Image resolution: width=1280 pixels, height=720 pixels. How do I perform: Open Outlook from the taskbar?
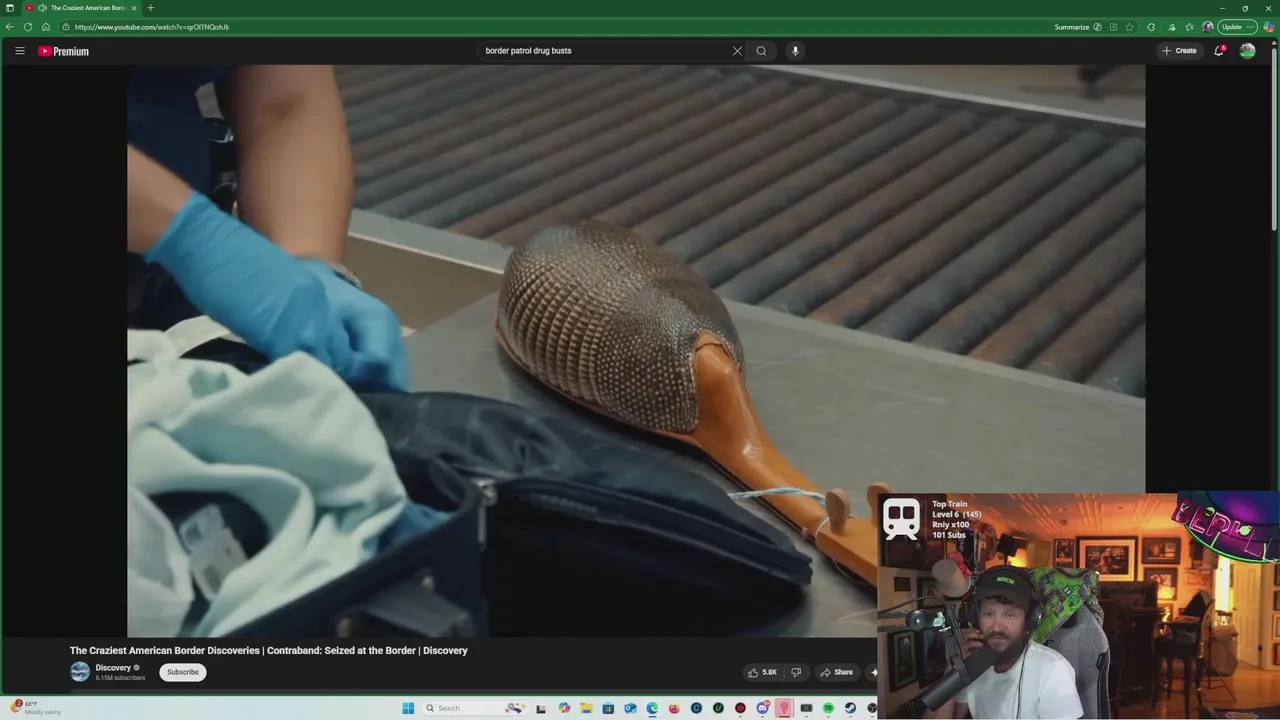pyautogui.click(x=630, y=708)
